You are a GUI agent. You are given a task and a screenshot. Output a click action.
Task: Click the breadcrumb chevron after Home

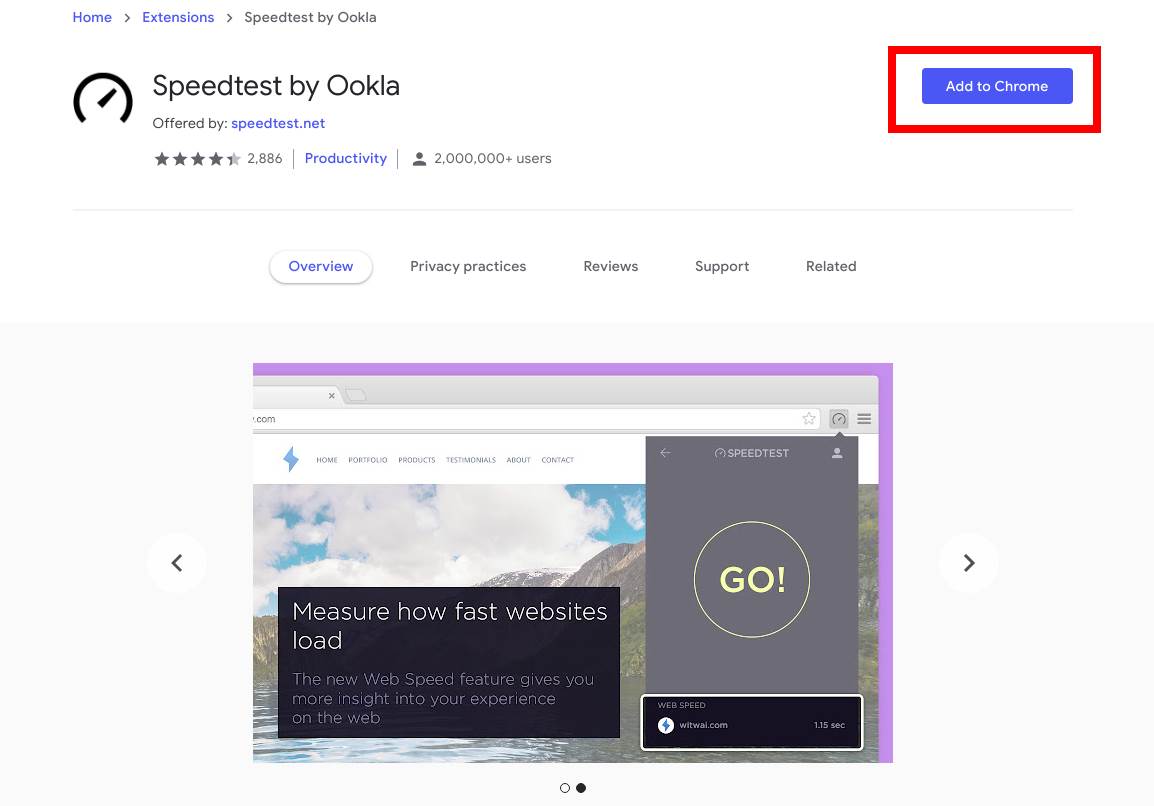pyautogui.click(x=127, y=17)
